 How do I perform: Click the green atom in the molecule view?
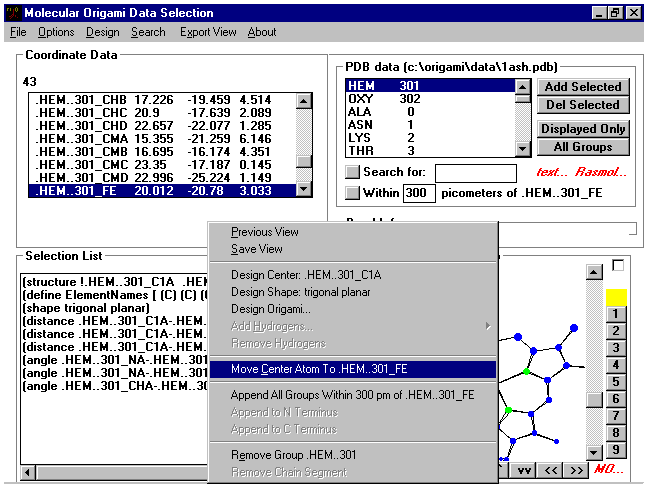(527, 371)
